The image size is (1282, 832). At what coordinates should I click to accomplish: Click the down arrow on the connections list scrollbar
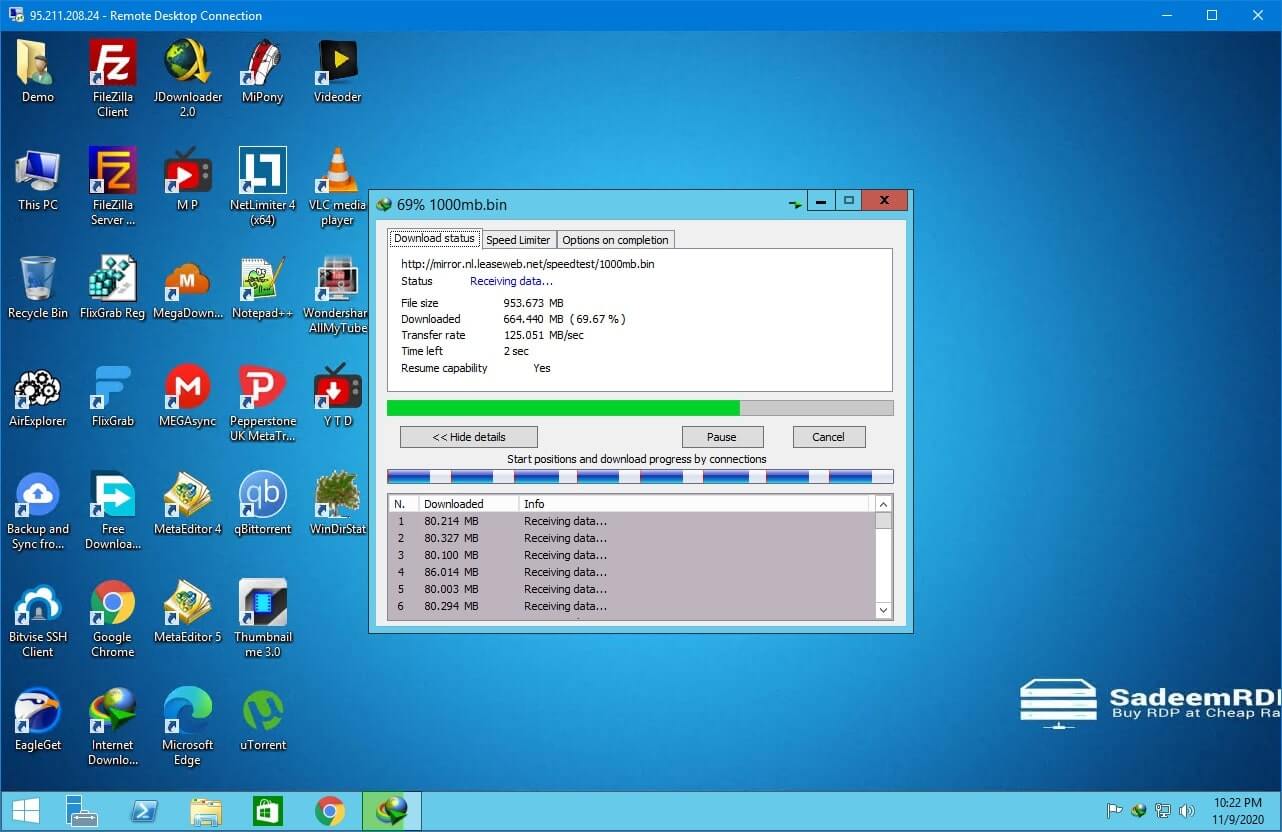pyautogui.click(x=883, y=610)
